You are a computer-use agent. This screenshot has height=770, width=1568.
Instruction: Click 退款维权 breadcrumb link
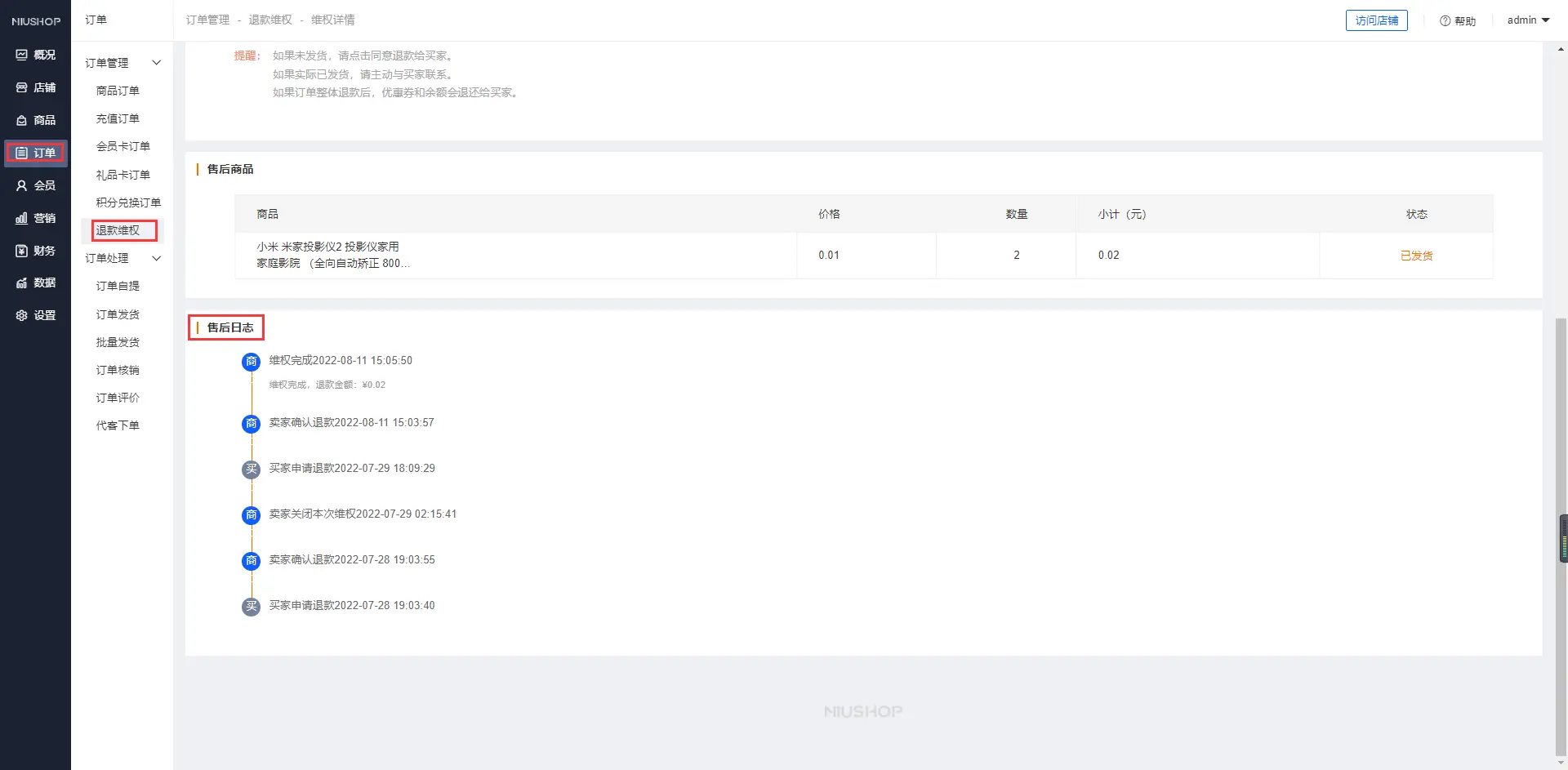coord(270,20)
